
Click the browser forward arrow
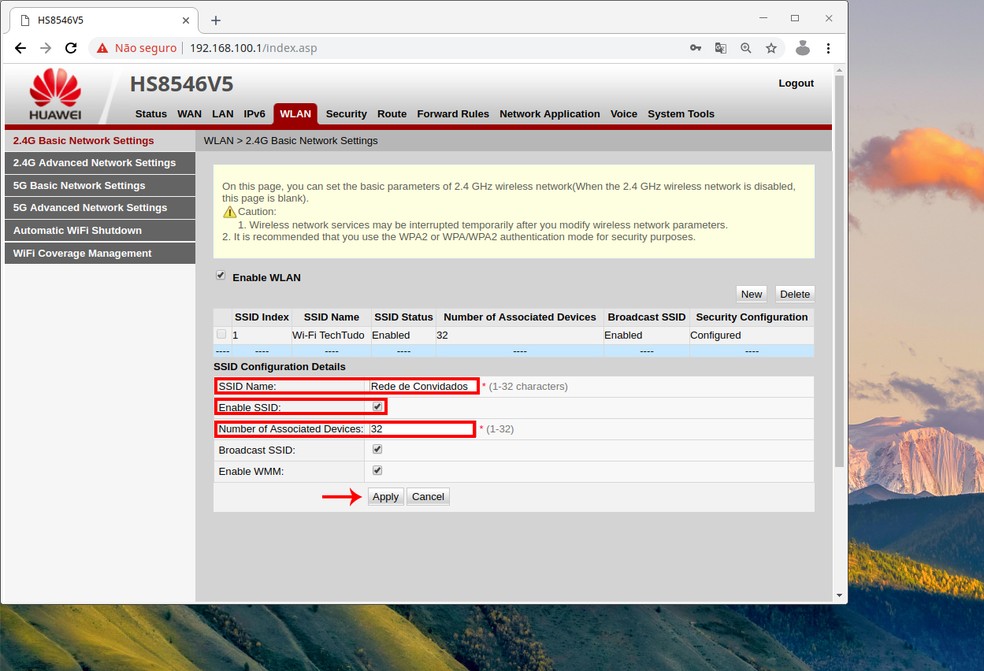point(46,48)
